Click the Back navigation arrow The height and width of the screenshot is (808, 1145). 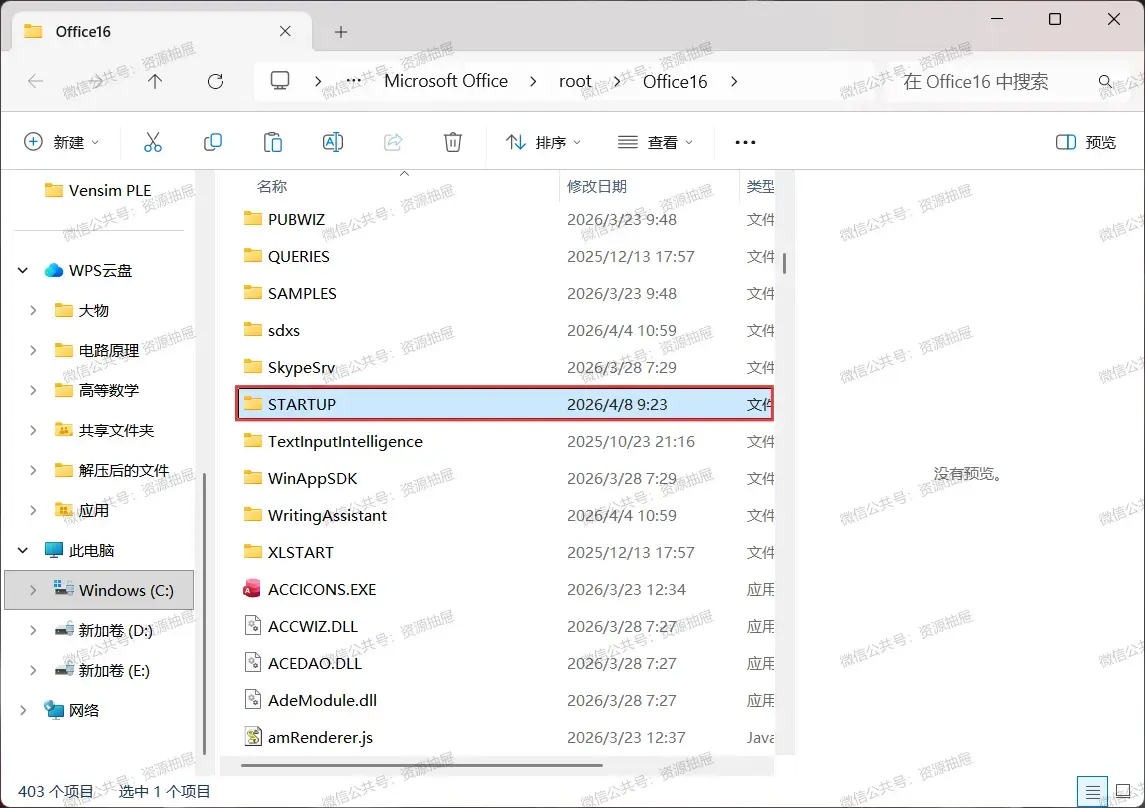[x=35, y=81]
